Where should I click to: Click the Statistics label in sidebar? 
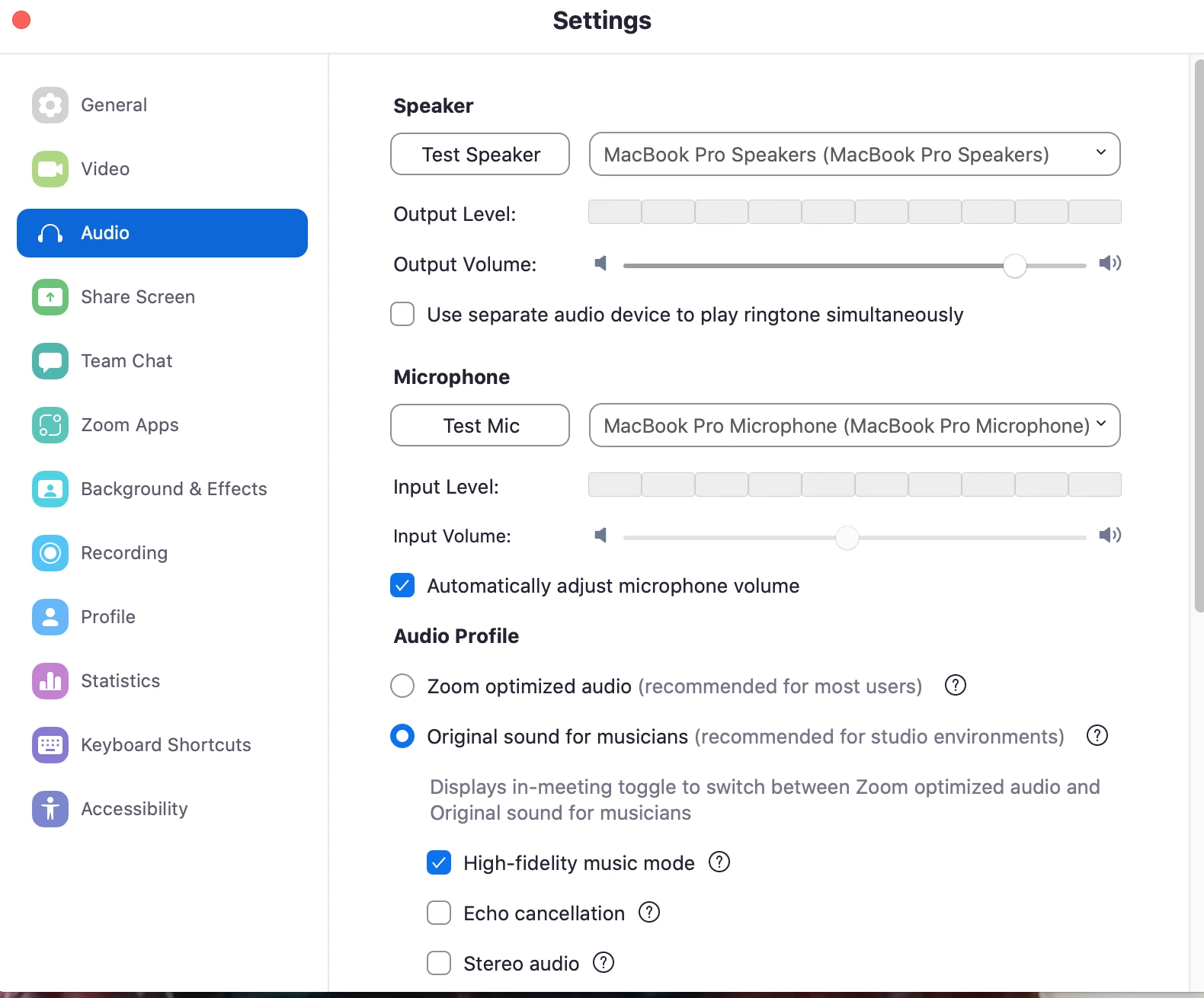tap(120, 681)
